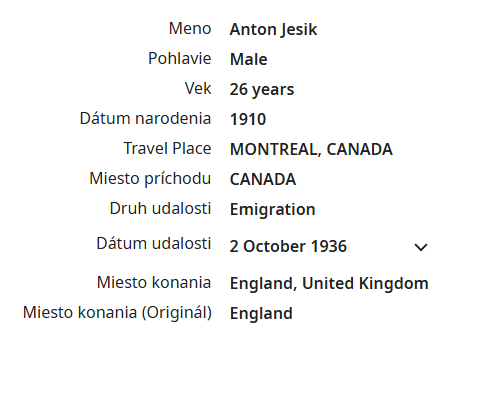Click the Meno field label
This screenshot has height=419, width=491.
pos(190,28)
